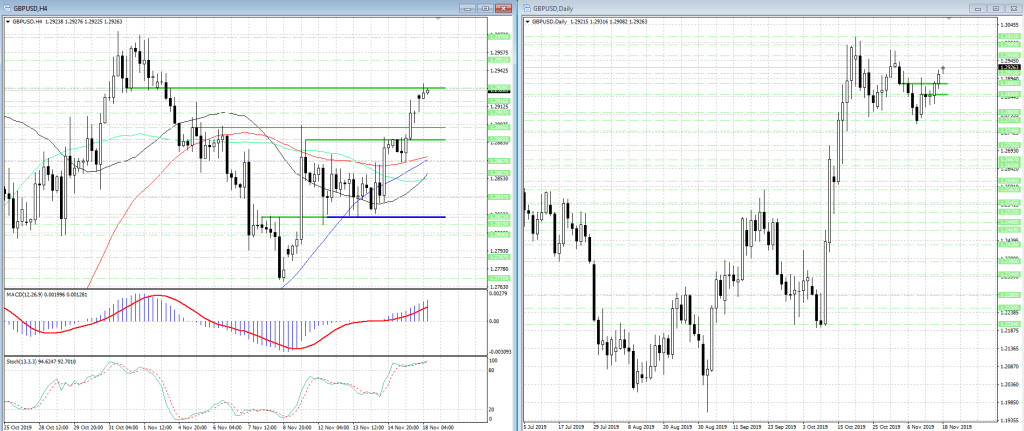1024x431 pixels.
Task: Close the GBPUSD,H4 chart window
Action: [502, 8]
